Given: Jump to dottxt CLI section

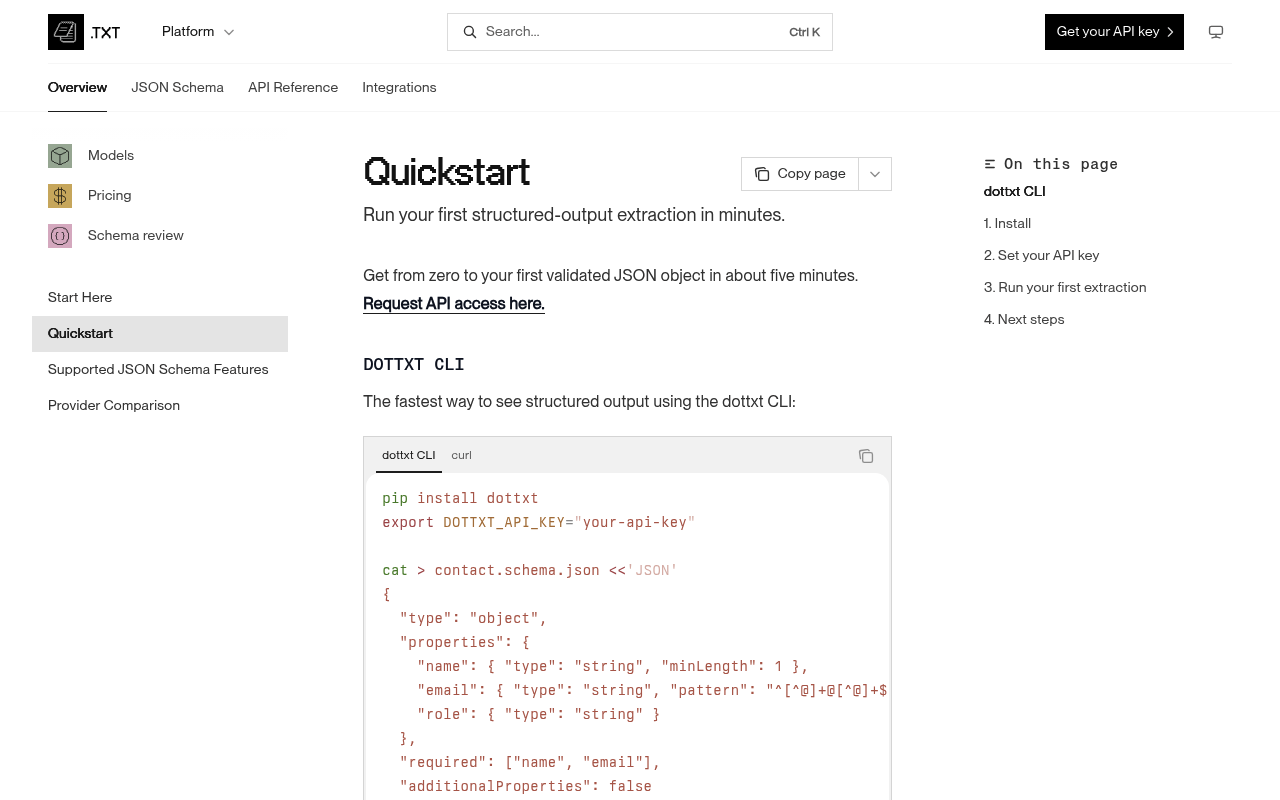Looking at the screenshot, I should pyautogui.click(x=1015, y=192).
